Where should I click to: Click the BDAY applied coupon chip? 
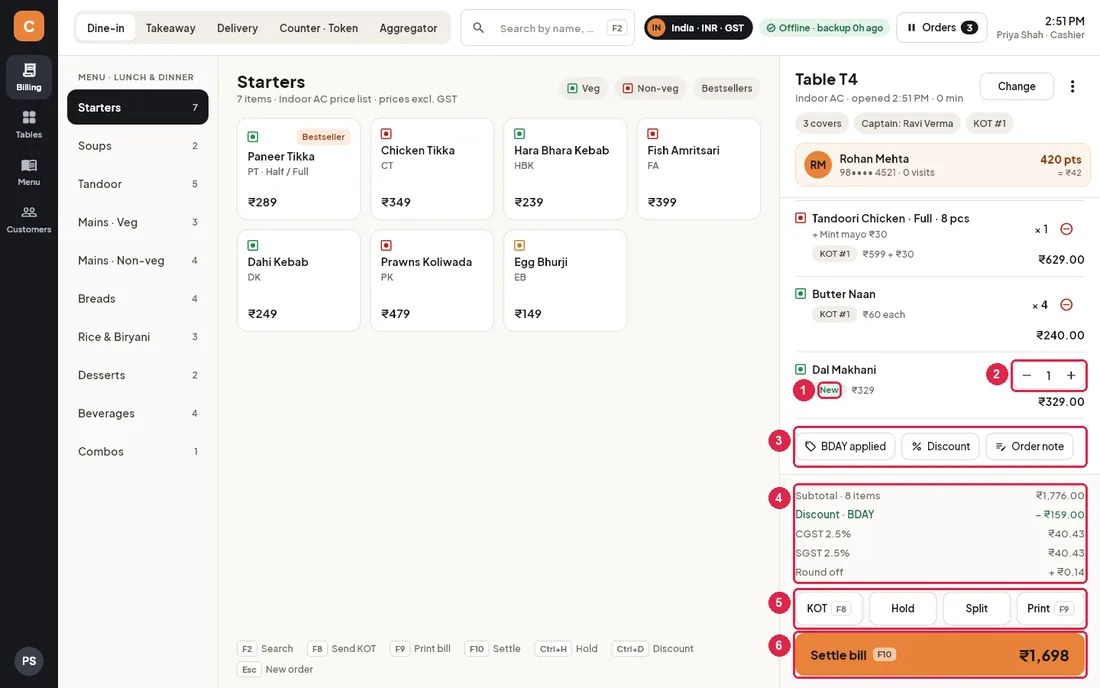845,446
